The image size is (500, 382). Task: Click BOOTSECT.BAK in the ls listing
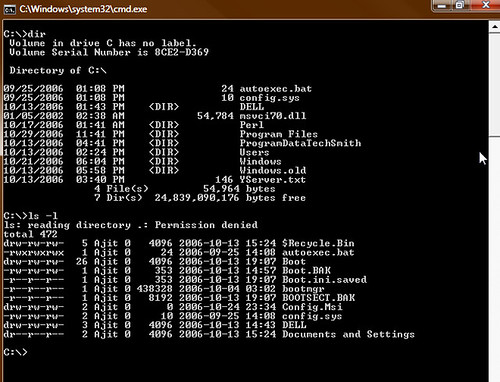tap(318, 298)
